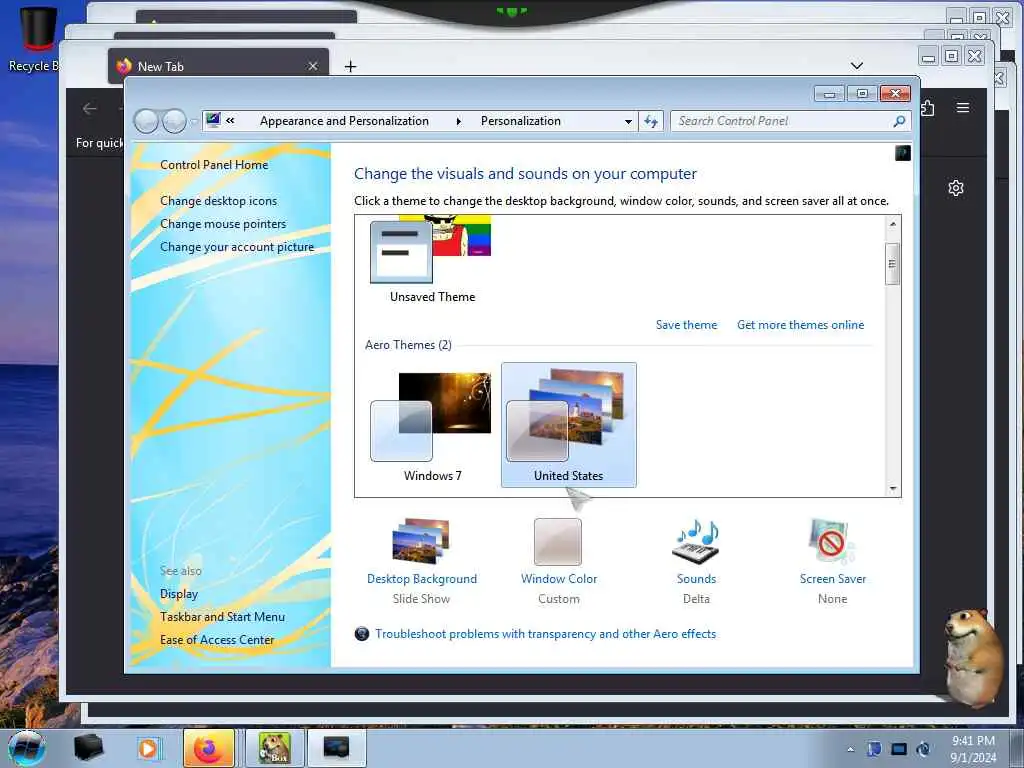
Task: Click the volume tray icon
Action: (923, 749)
